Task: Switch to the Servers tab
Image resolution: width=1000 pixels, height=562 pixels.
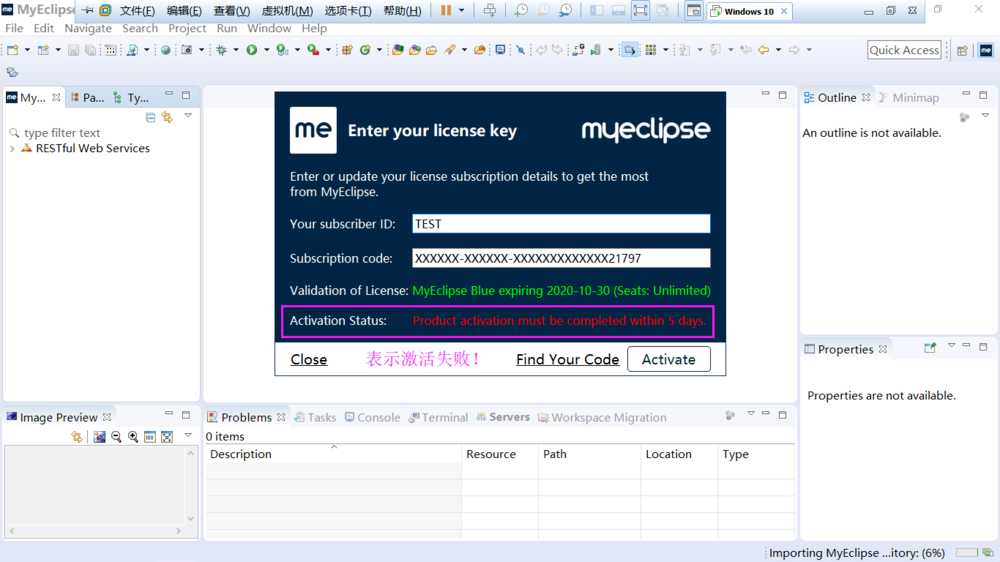Action: pos(503,417)
